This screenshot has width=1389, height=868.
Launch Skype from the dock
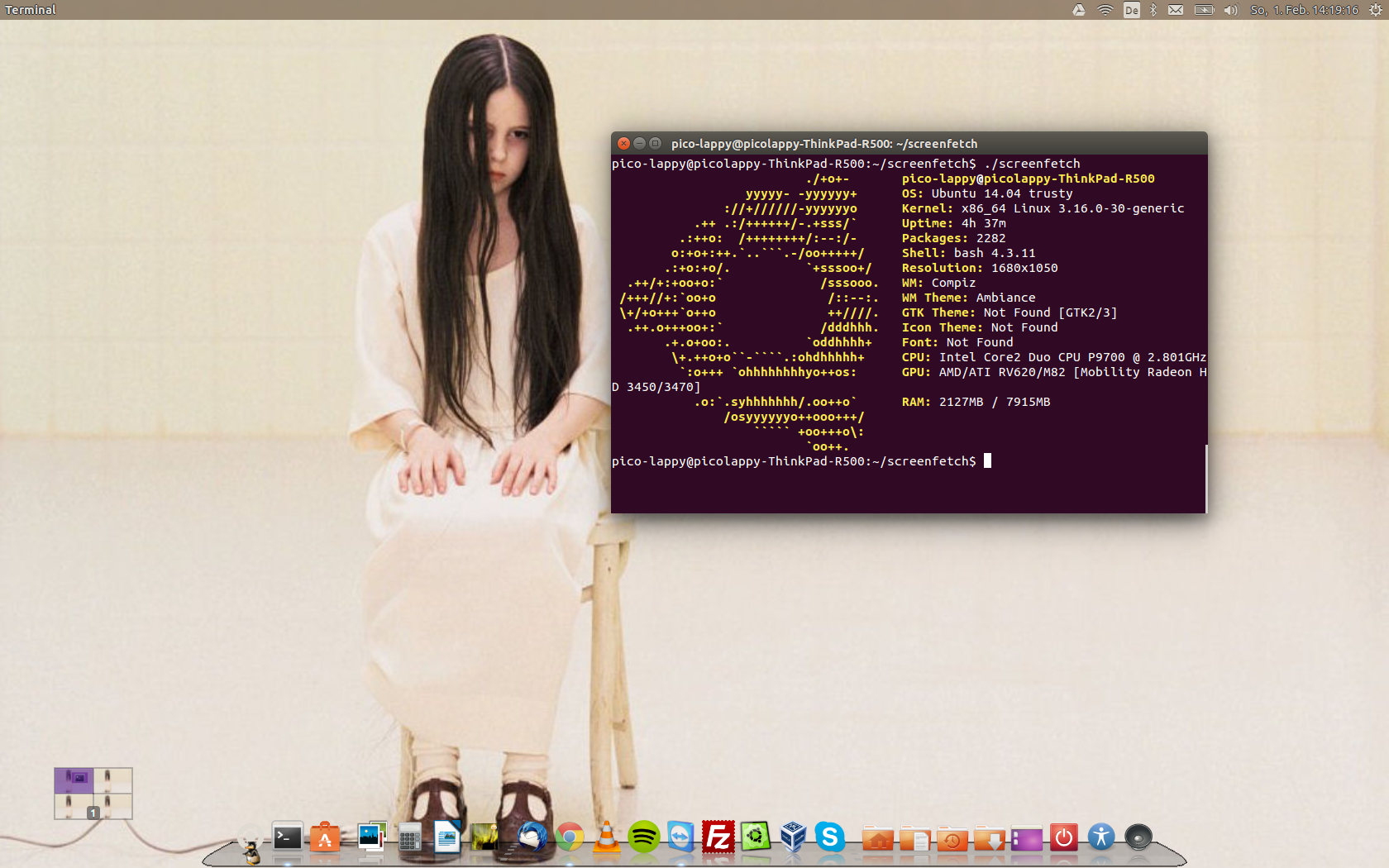pos(829,837)
